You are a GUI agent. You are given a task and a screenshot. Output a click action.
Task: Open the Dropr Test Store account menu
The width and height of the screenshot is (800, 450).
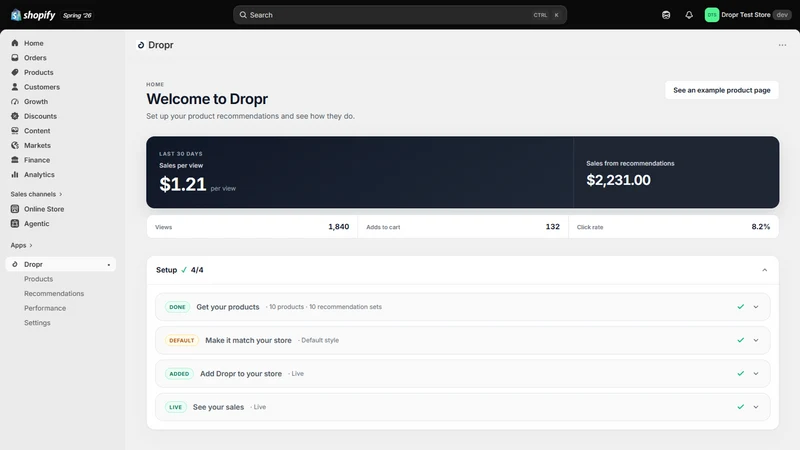747,15
